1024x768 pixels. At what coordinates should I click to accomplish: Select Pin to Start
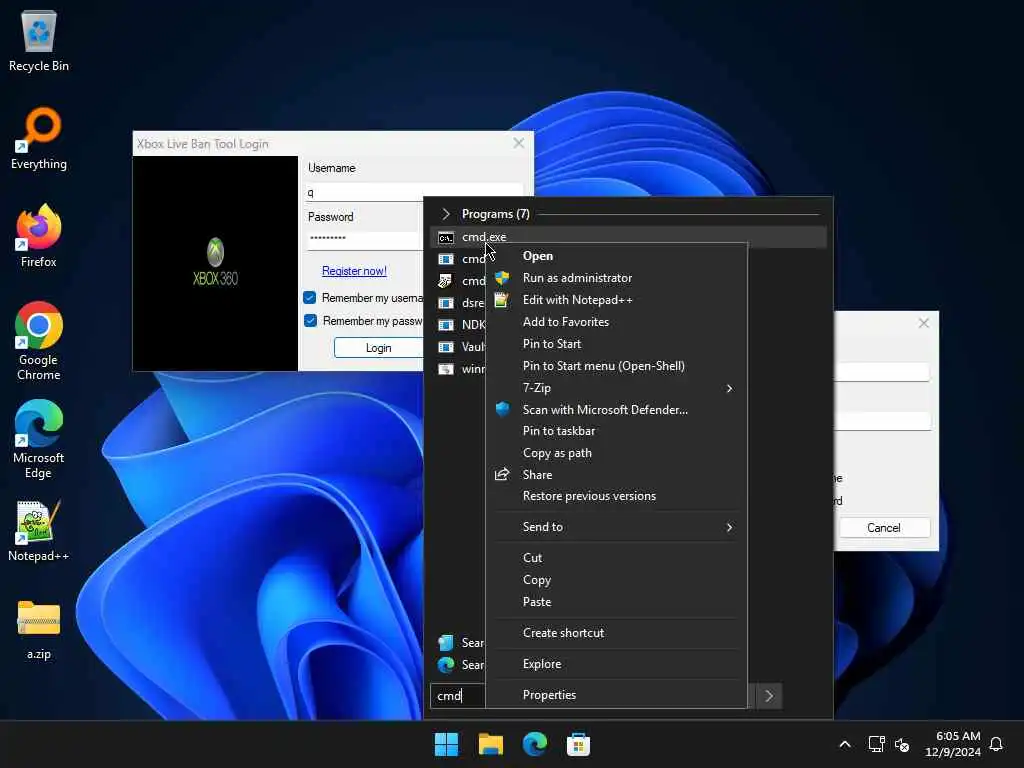tap(616, 344)
